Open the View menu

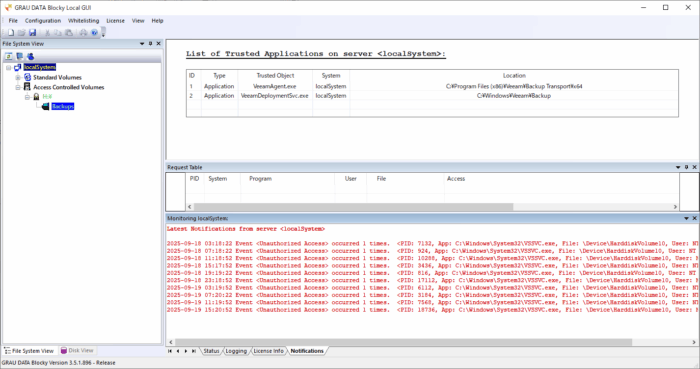(x=138, y=21)
